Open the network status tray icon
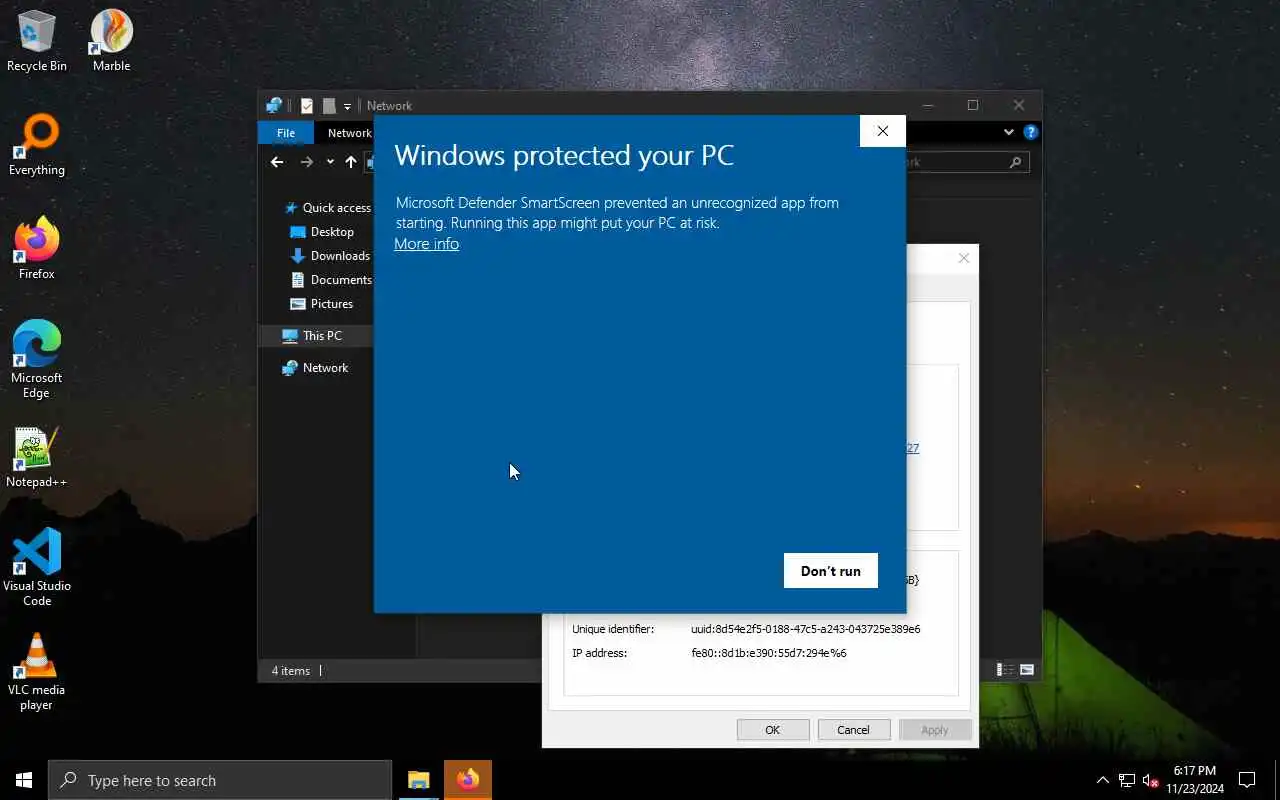The height and width of the screenshot is (800, 1280). click(1127, 780)
